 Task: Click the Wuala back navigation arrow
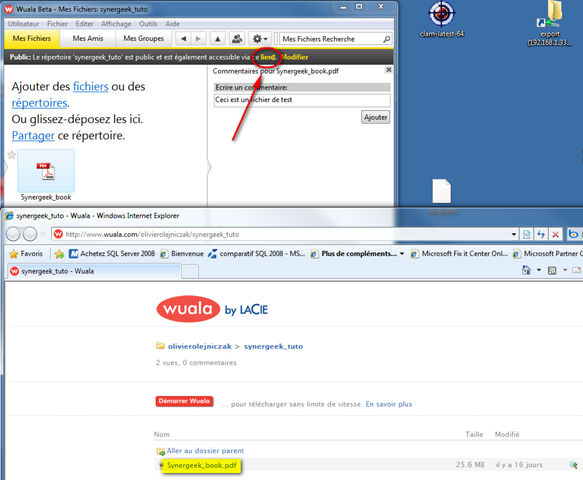183,39
